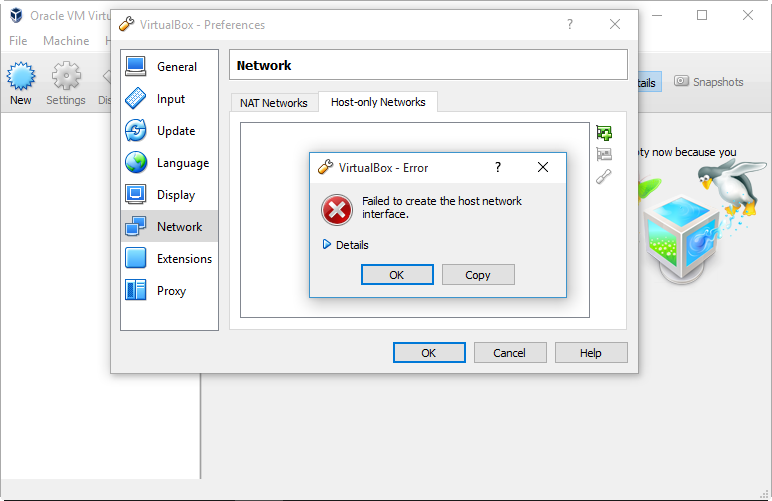Click the Extensions blue square icon
The height and width of the screenshot is (501, 772).
click(135, 258)
